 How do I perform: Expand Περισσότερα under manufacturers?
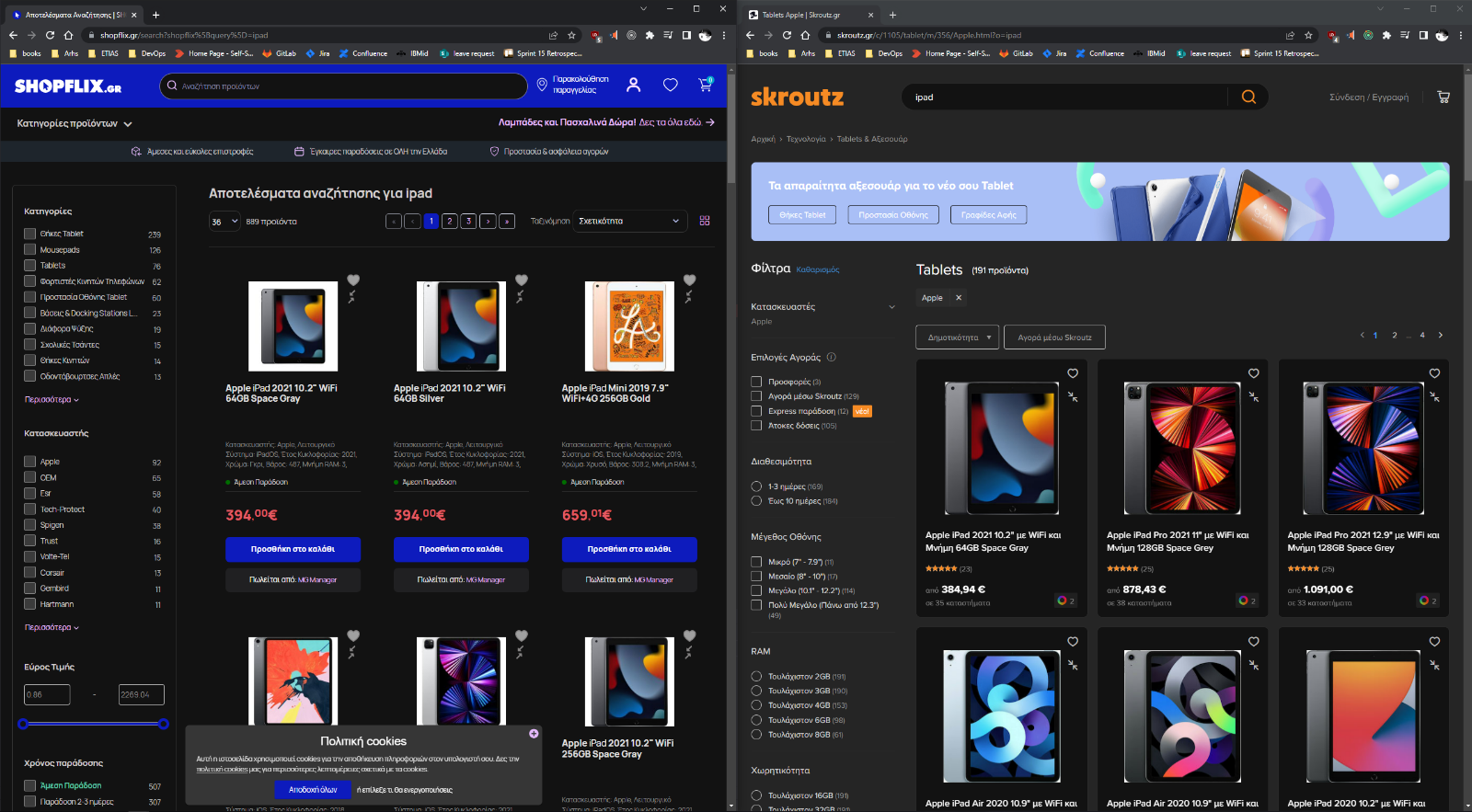[52, 627]
